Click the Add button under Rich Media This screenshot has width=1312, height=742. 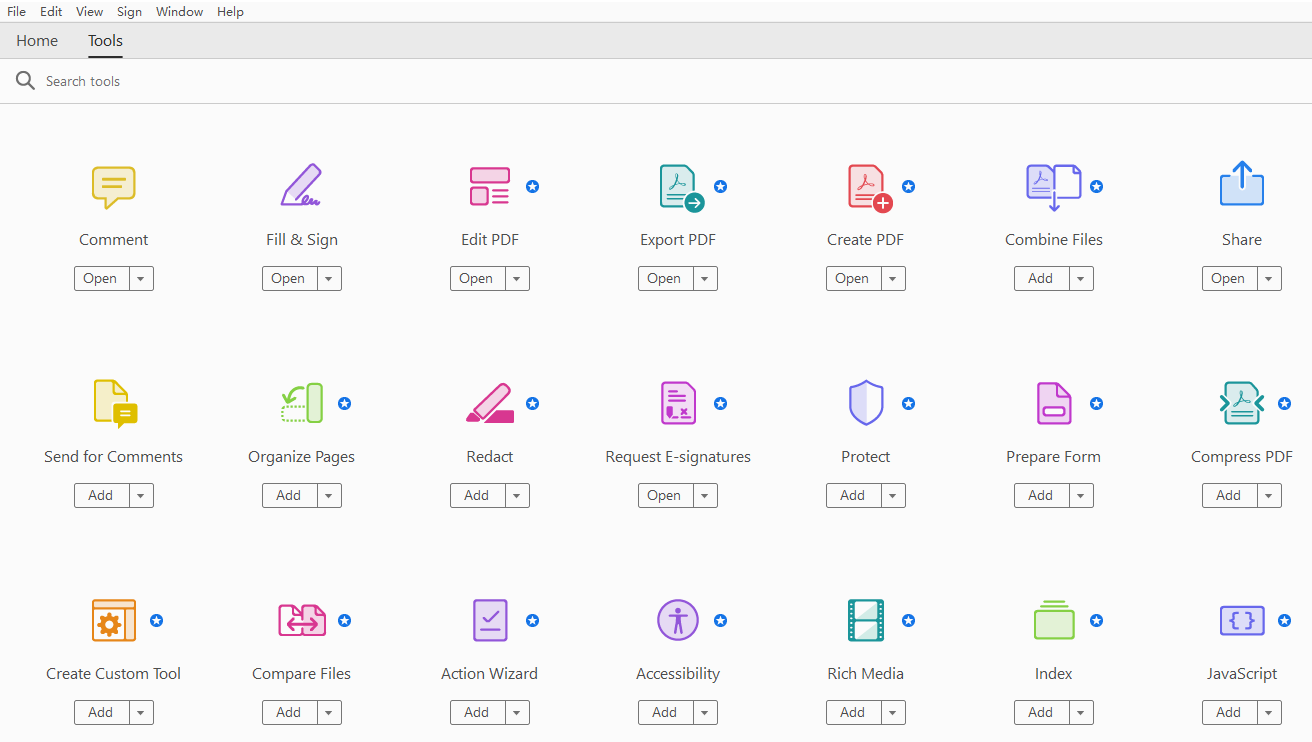853,713
